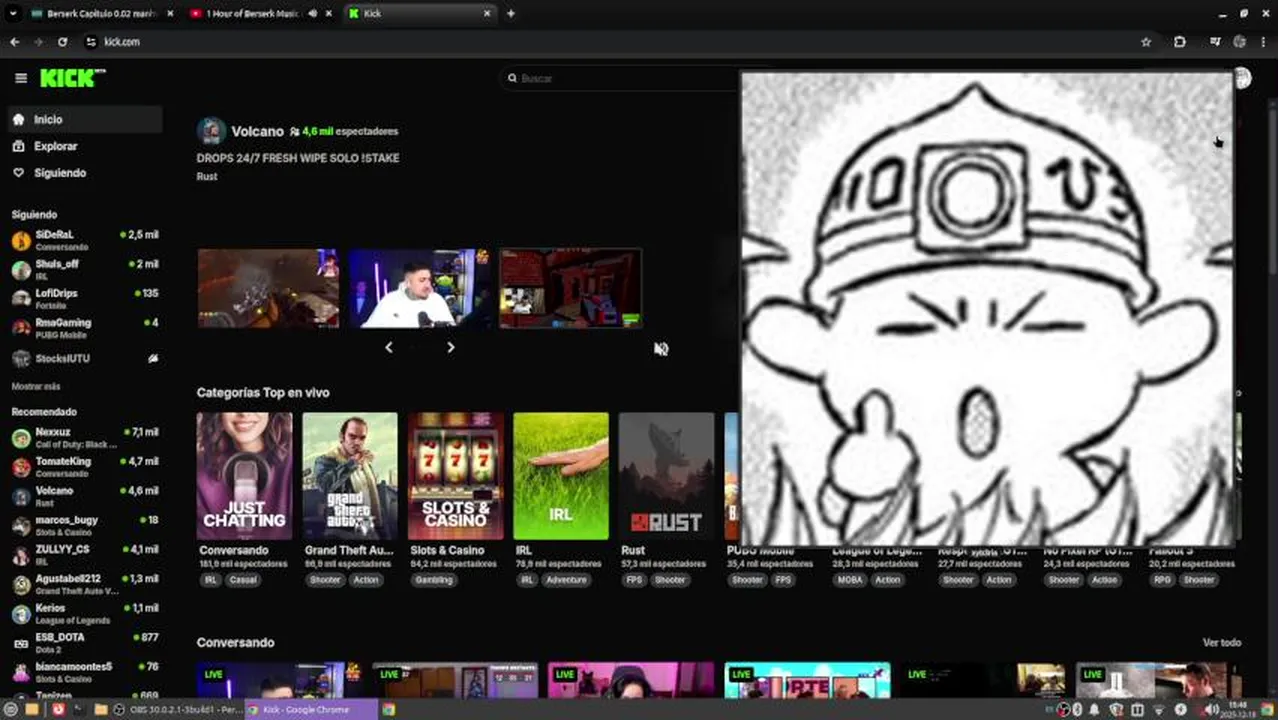Close the Kick tab
The width and height of the screenshot is (1278, 720).
(x=487, y=14)
